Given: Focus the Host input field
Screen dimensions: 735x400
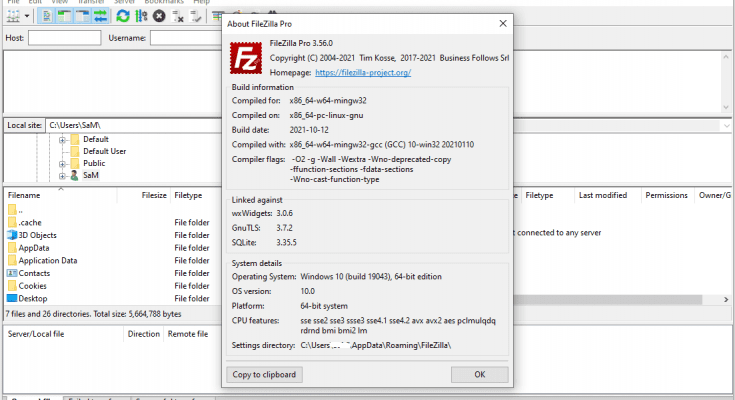Looking at the screenshot, I should (65, 38).
